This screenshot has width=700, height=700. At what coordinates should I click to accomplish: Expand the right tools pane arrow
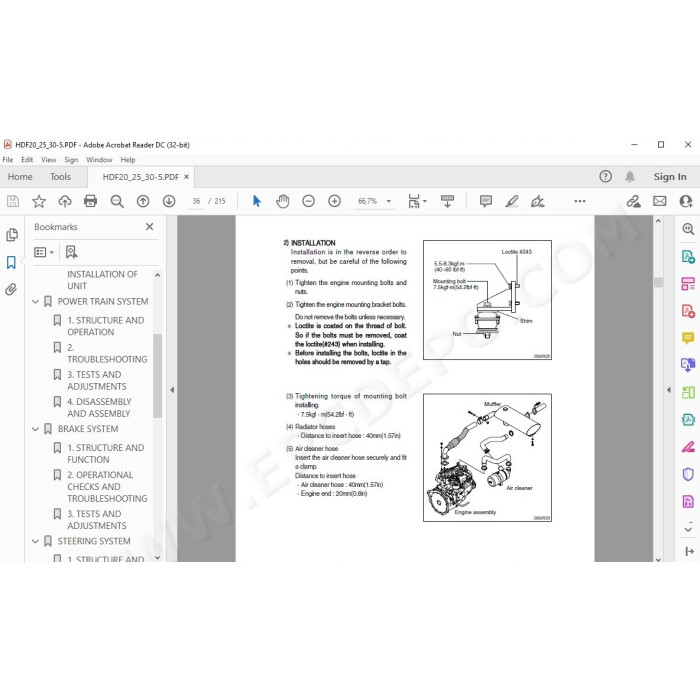coord(668,390)
